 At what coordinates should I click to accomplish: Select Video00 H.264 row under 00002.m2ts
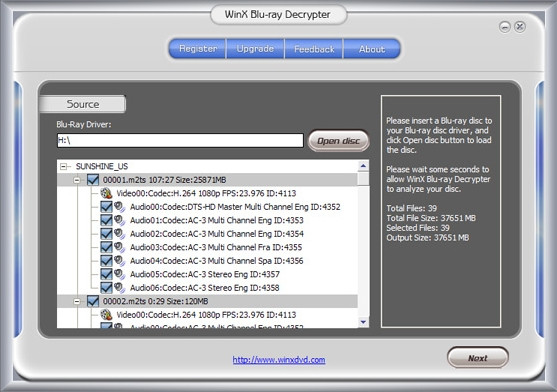[206, 315]
